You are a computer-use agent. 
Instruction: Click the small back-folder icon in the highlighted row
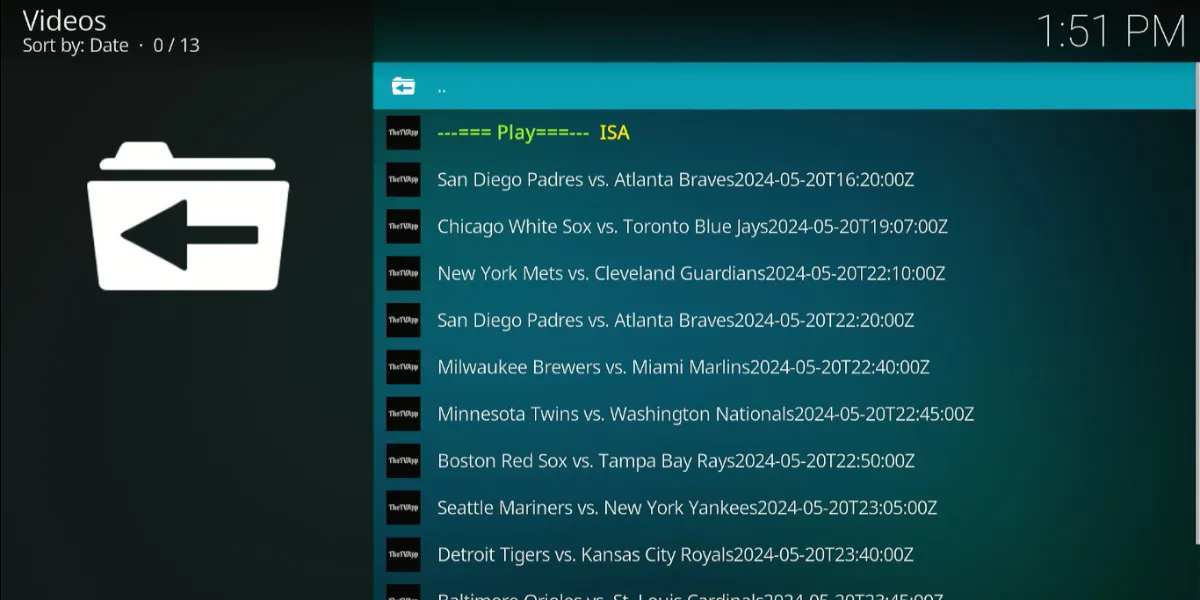coord(403,86)
